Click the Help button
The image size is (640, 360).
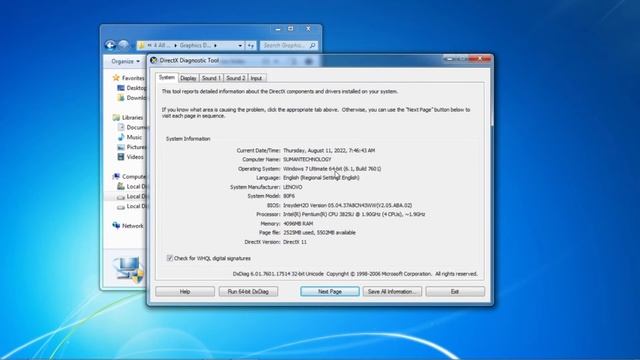185,291
